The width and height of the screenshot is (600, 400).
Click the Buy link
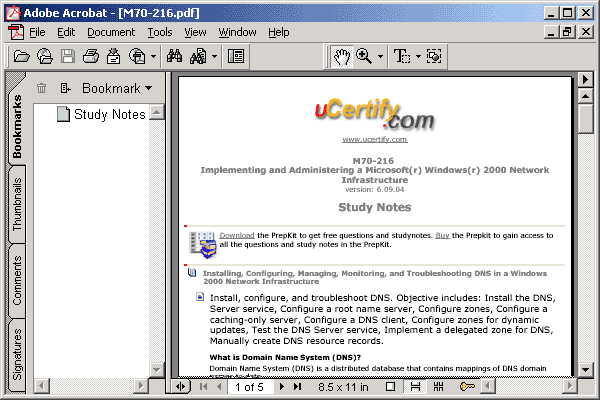[x=442, y=235]
